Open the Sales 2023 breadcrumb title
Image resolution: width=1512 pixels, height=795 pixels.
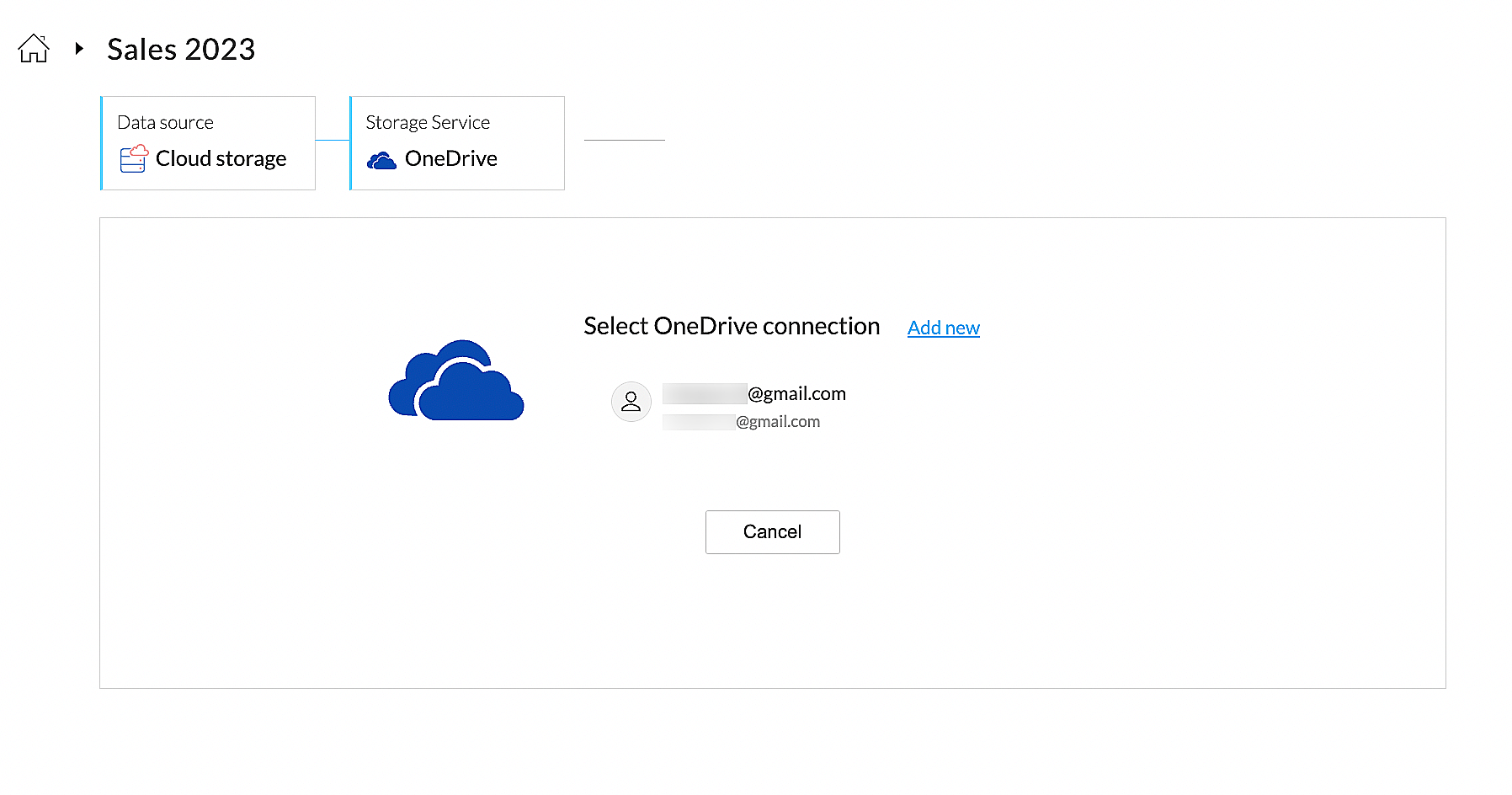pyautogui.click(x=181, y=50)
